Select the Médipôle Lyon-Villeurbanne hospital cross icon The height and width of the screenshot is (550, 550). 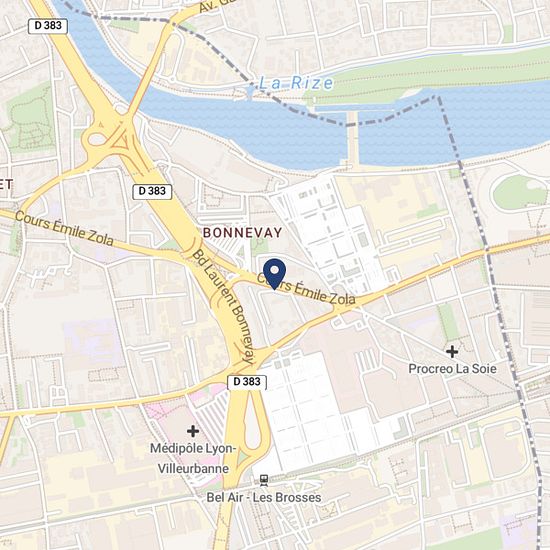(193, 431)
